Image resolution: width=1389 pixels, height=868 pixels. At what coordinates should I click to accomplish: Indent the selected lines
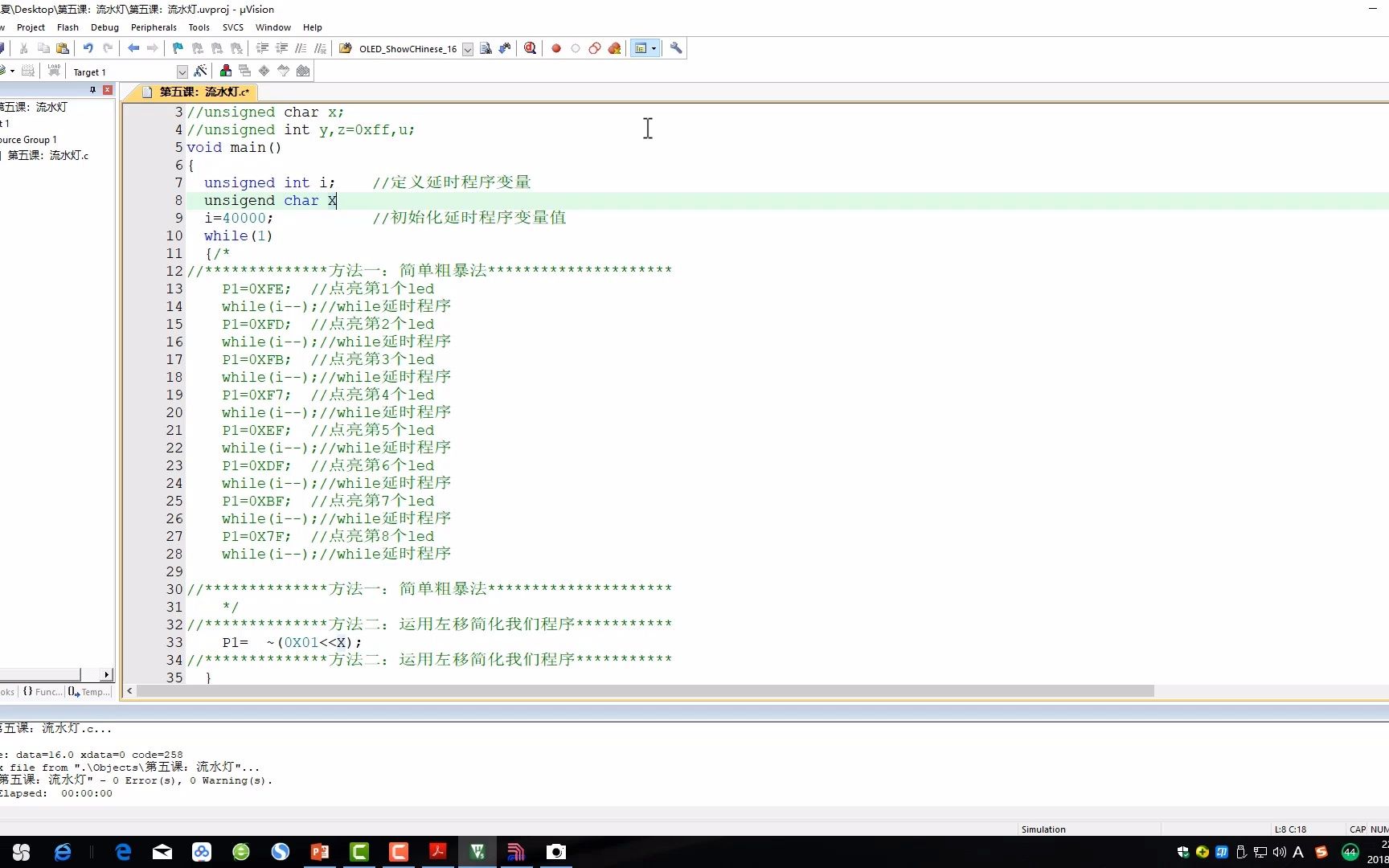262,48
